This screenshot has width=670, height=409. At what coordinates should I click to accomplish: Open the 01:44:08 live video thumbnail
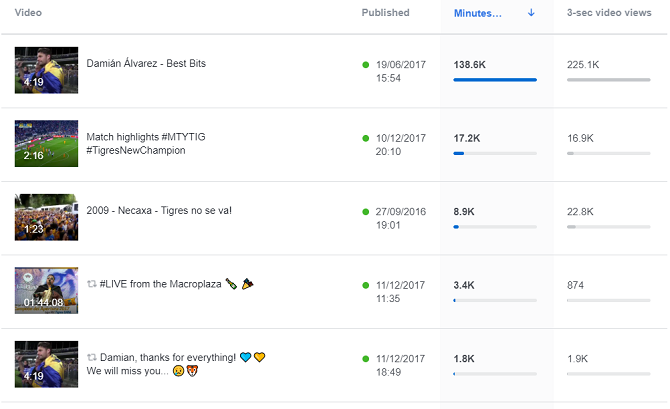pyautogui.click(x=46, y=290)
